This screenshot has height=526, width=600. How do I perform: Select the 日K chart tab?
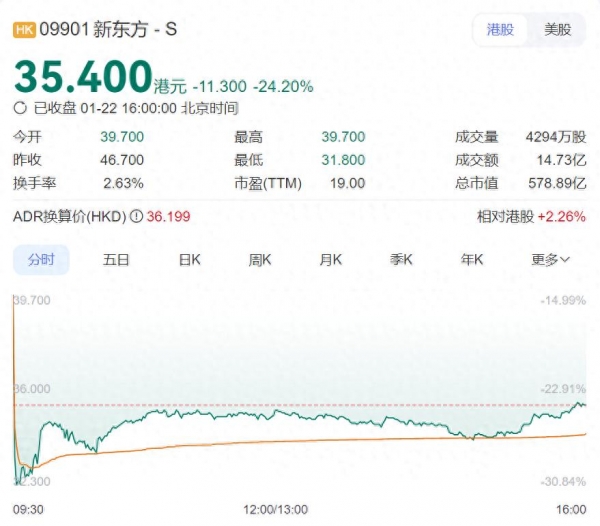tap(190, 260)
